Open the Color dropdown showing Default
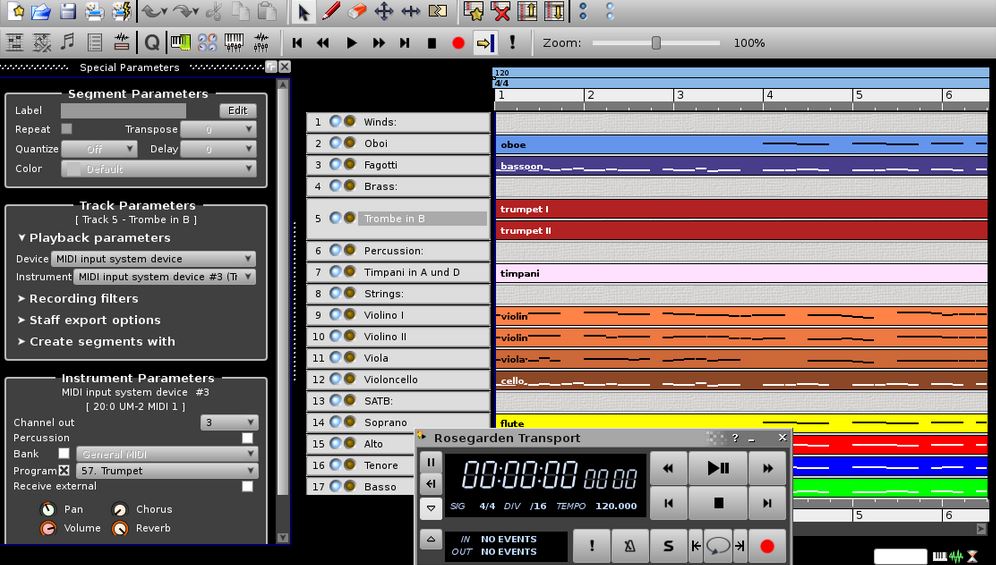The width and height of the screenshot is (996, 565). (x=159, y=169)
